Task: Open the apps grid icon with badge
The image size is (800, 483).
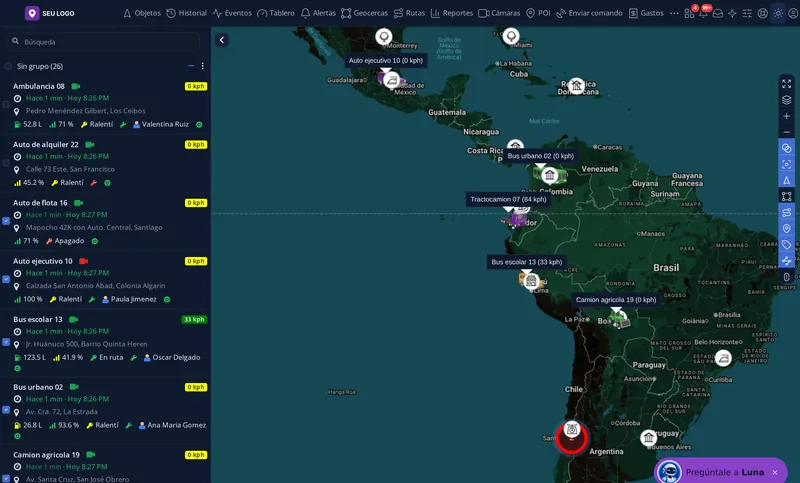Action: click(x=689, y=13)
